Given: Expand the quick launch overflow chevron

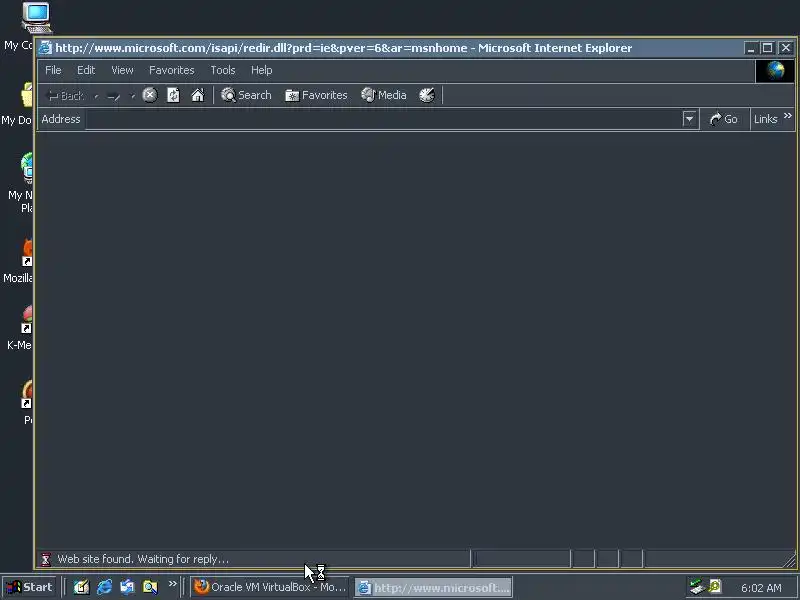Looking at the screenshot, I should (172, 584).
